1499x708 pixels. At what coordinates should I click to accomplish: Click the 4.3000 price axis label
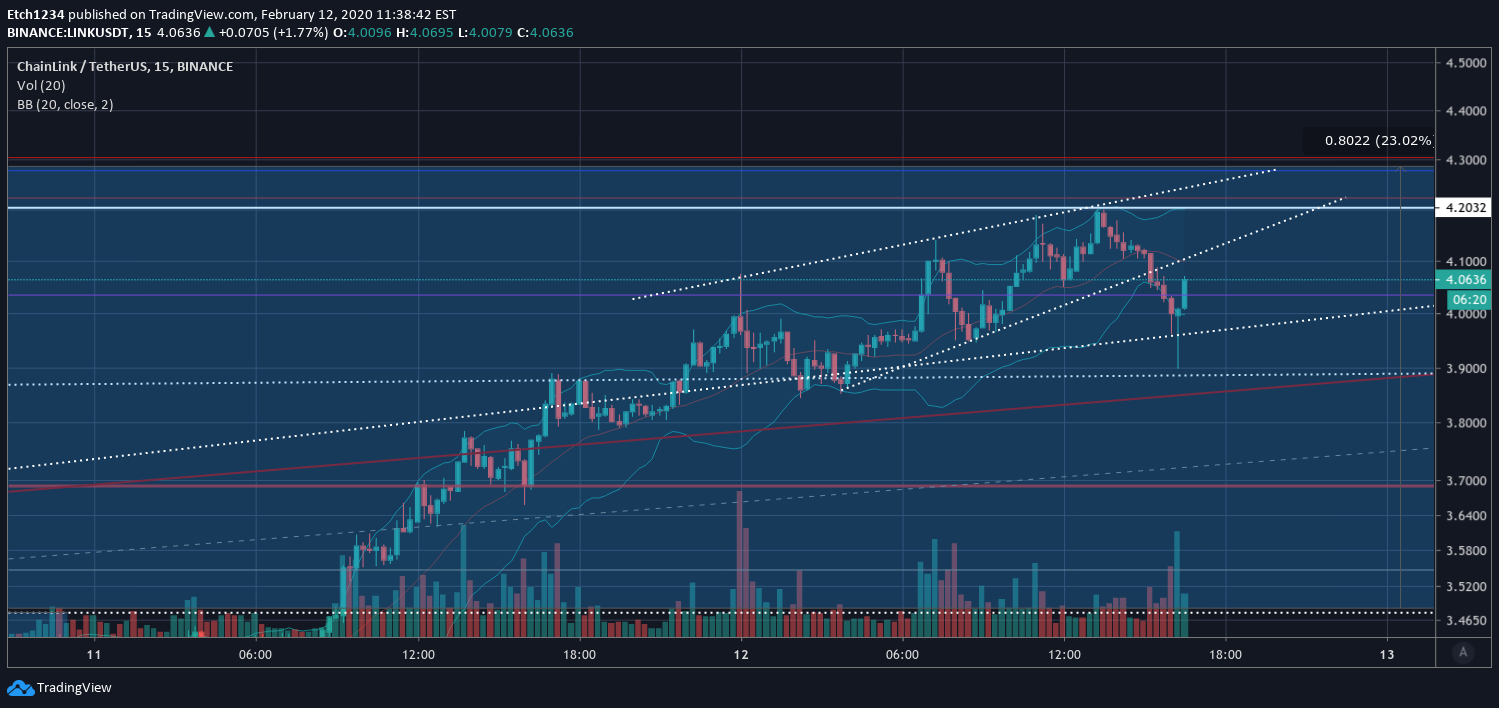(1465, 160)
